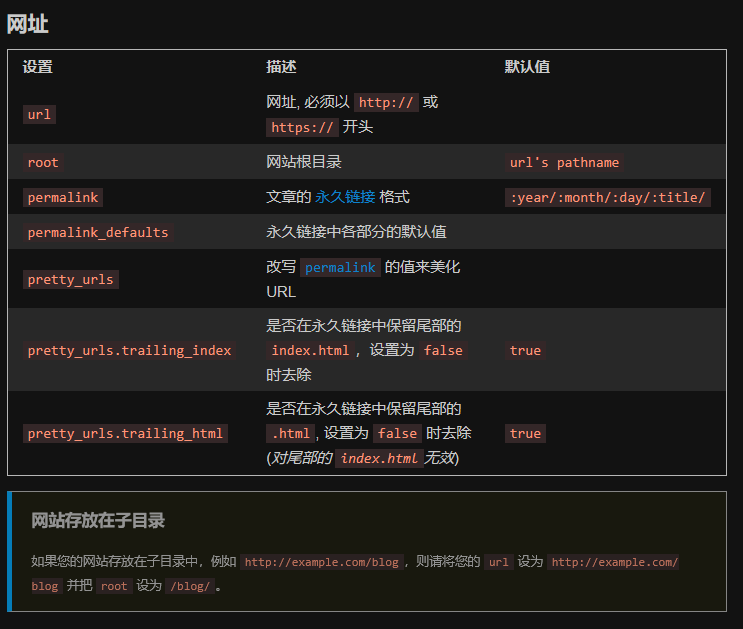743x629 pixels.
Task: Click the root setting code tag
Action: tap(43, 163)
